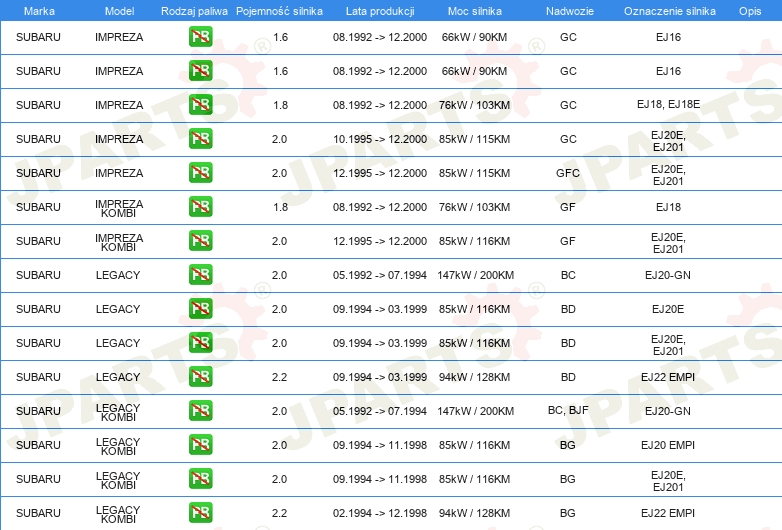
Task: Click capacity 1.8 in Impreza Kombi GF row
Action: pos(280,207)
